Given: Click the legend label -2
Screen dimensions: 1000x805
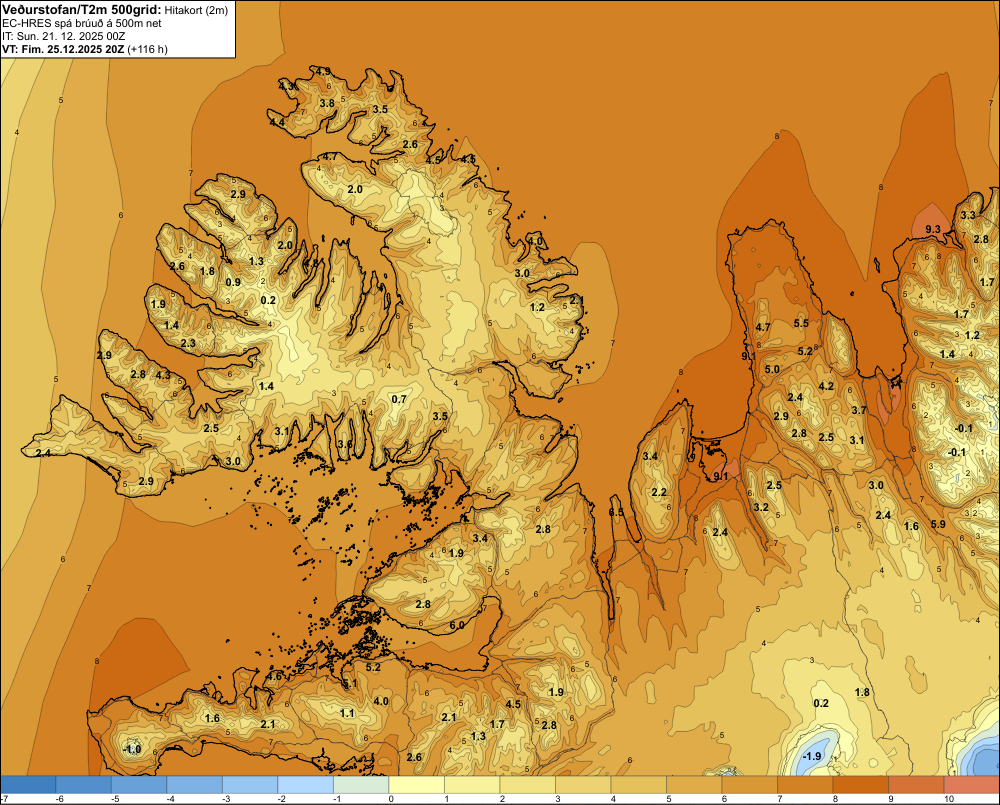Looking at the screenshot, I should click(282, 799).
